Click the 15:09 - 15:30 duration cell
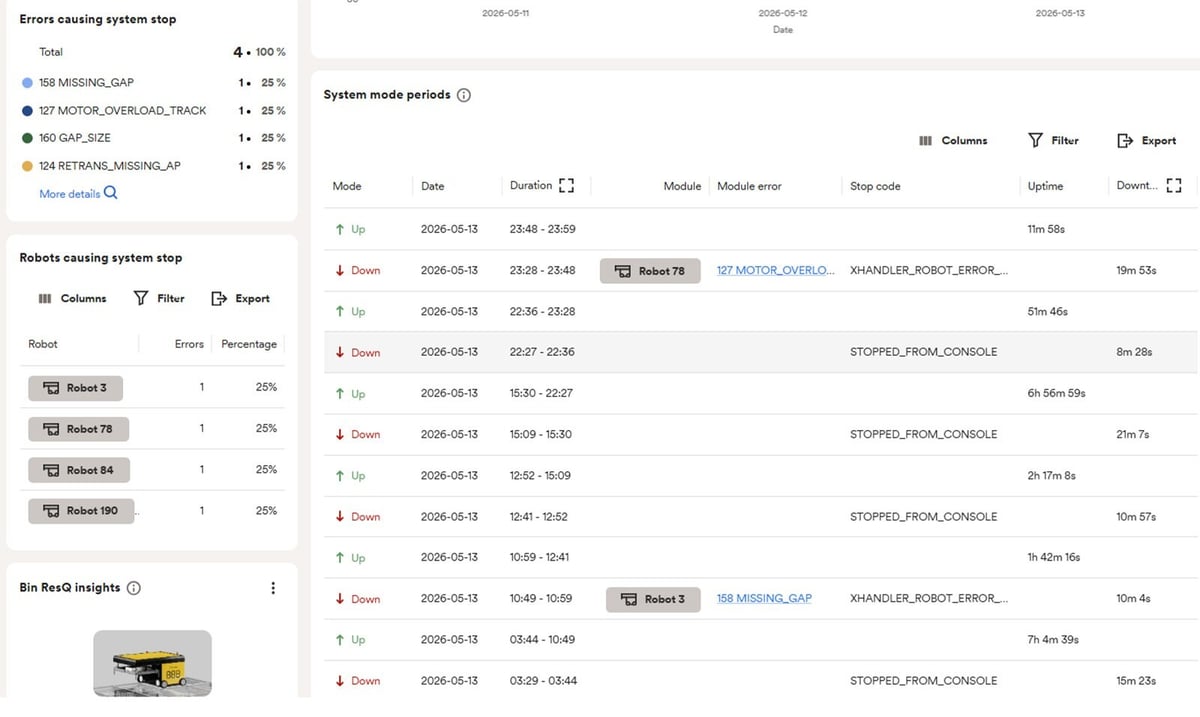 (541, 435)
